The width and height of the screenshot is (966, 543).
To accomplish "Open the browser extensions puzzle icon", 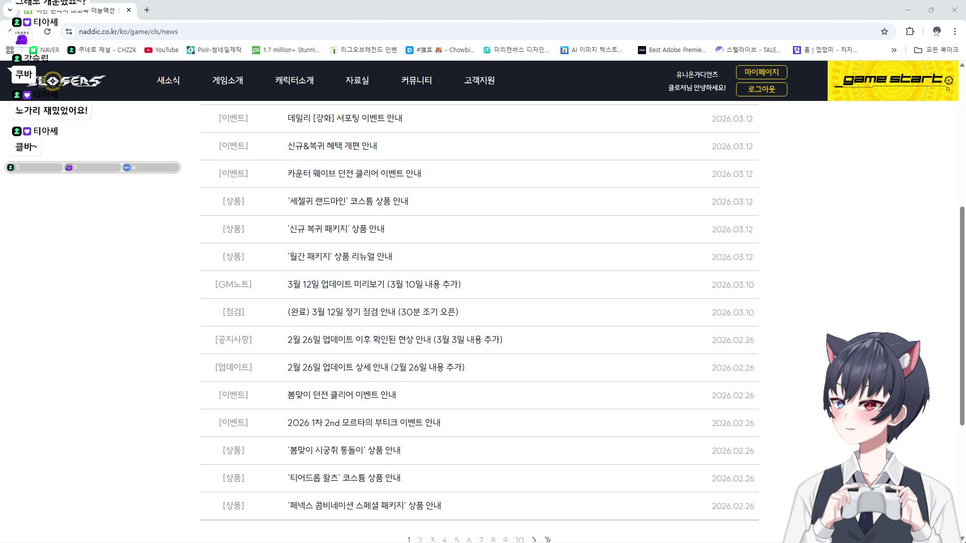I will pos(910,31).
